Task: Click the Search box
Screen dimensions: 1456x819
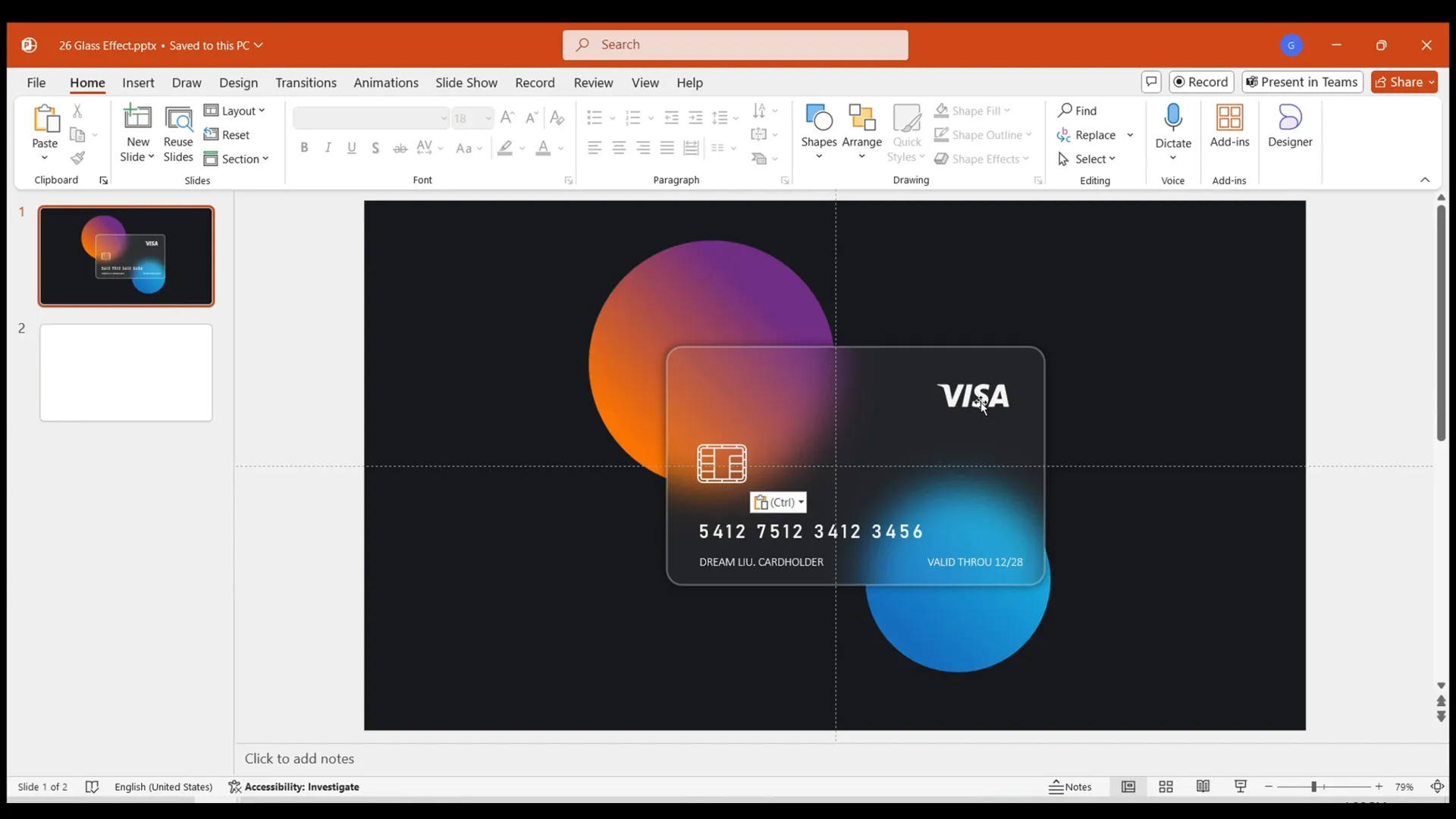Action: tap(735, 45)
